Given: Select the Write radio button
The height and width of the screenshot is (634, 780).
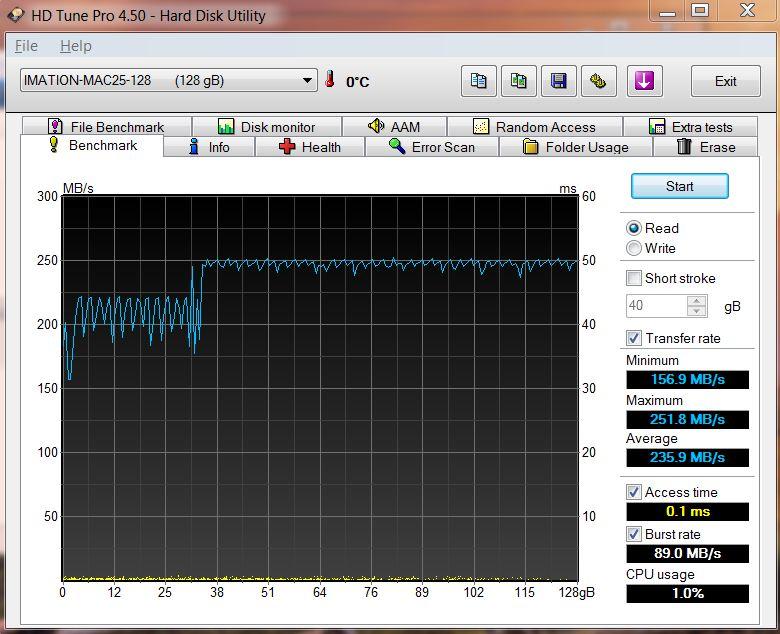Looking at the screenshot, I should pyautogui.click(x=634, y=248).
